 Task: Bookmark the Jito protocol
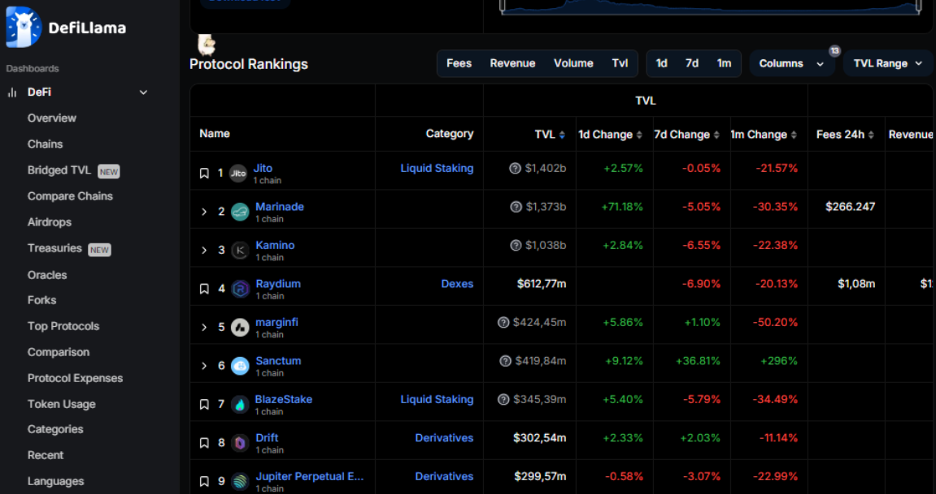pos(204,173)
